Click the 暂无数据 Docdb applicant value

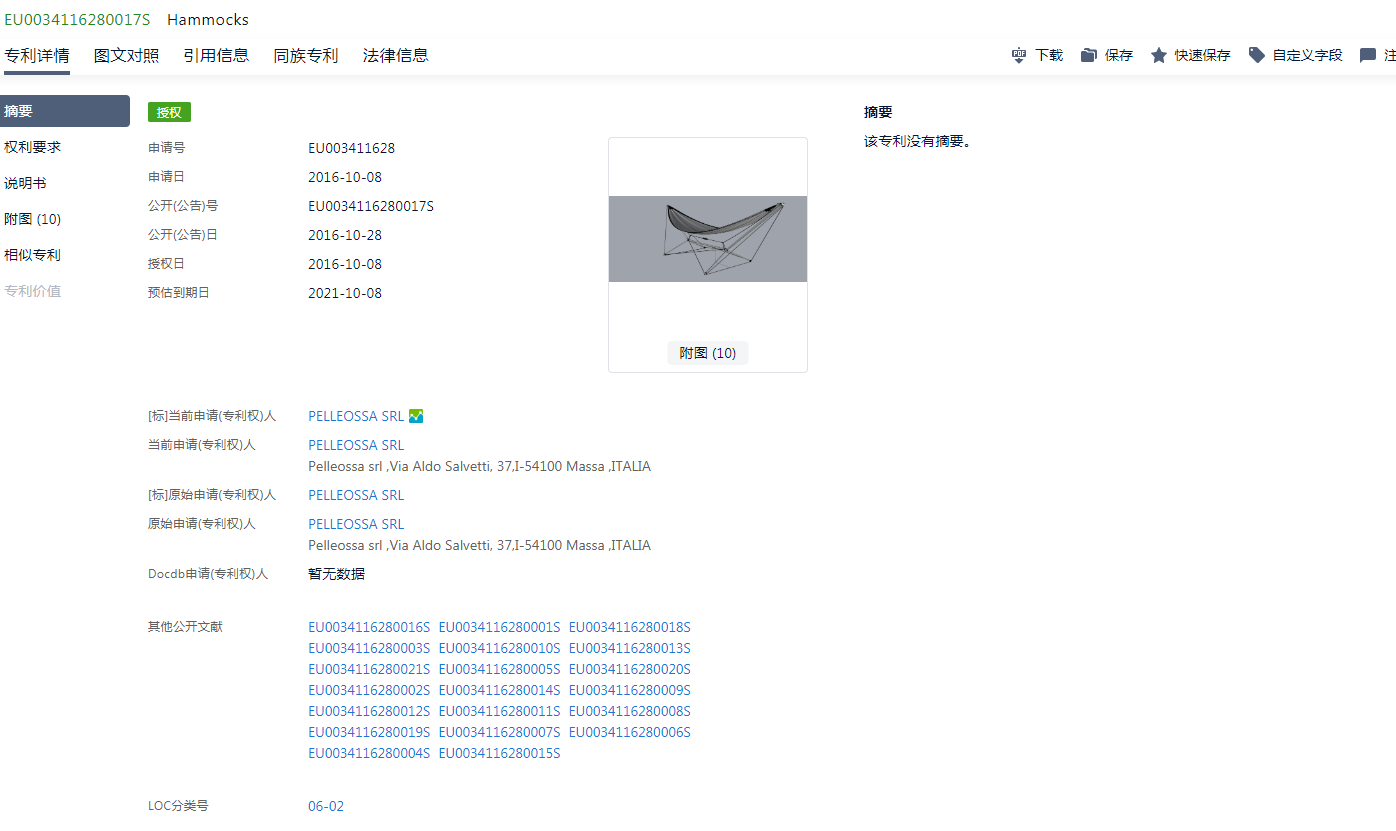(336, 574)
